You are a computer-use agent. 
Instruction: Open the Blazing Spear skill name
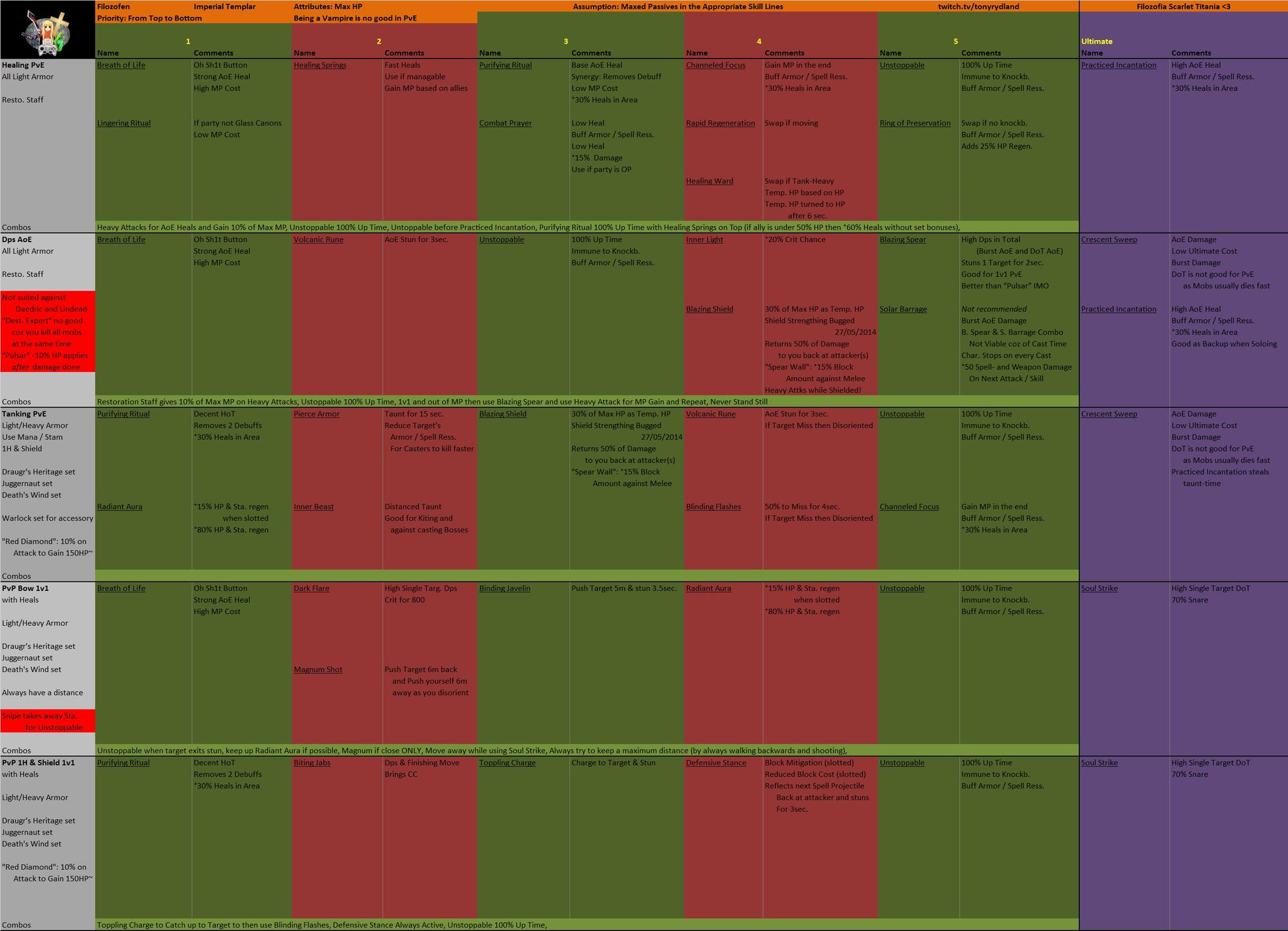[x=903, y=240]
